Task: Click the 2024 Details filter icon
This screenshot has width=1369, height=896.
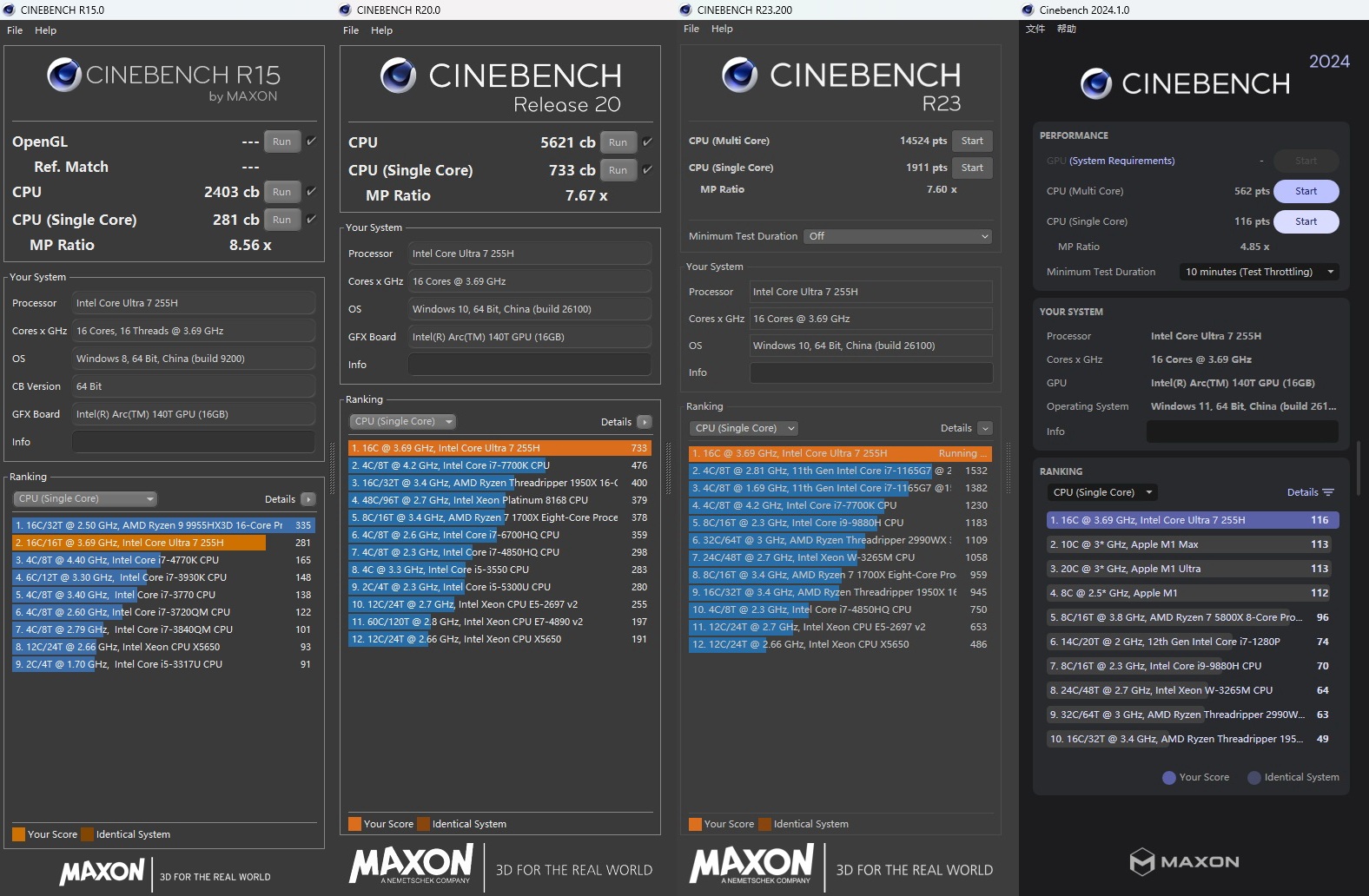Action: click(x=1328, y=492)
